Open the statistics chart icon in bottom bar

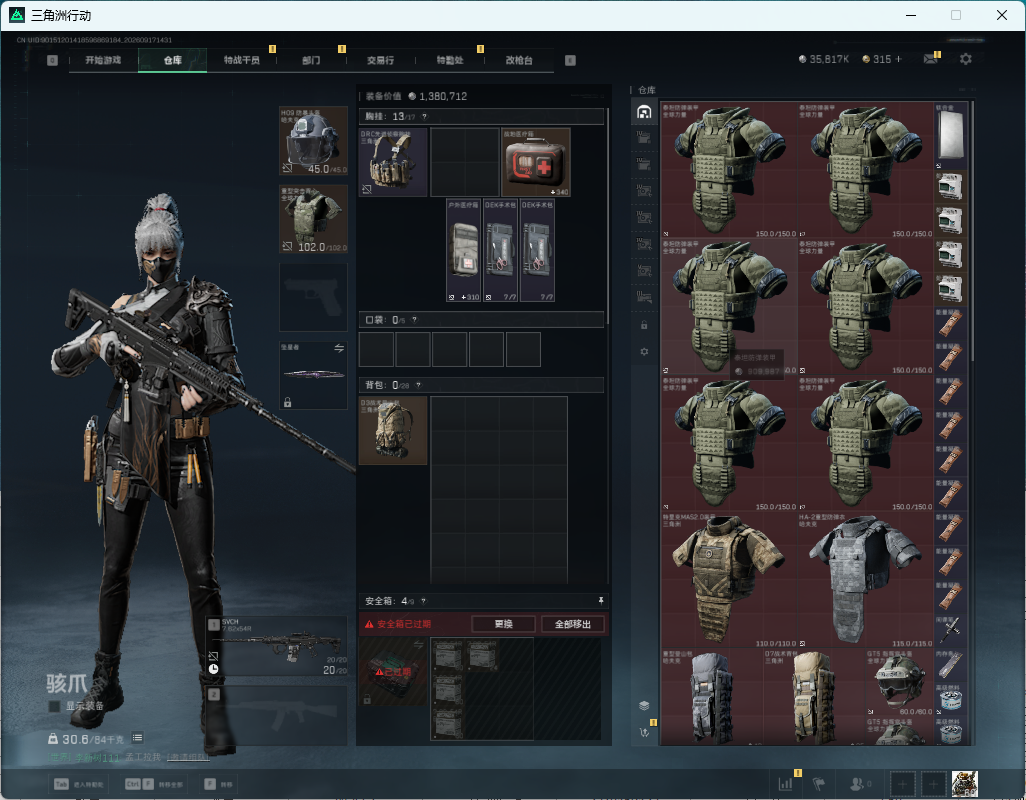pyautogui.click(x=785, y=784)
